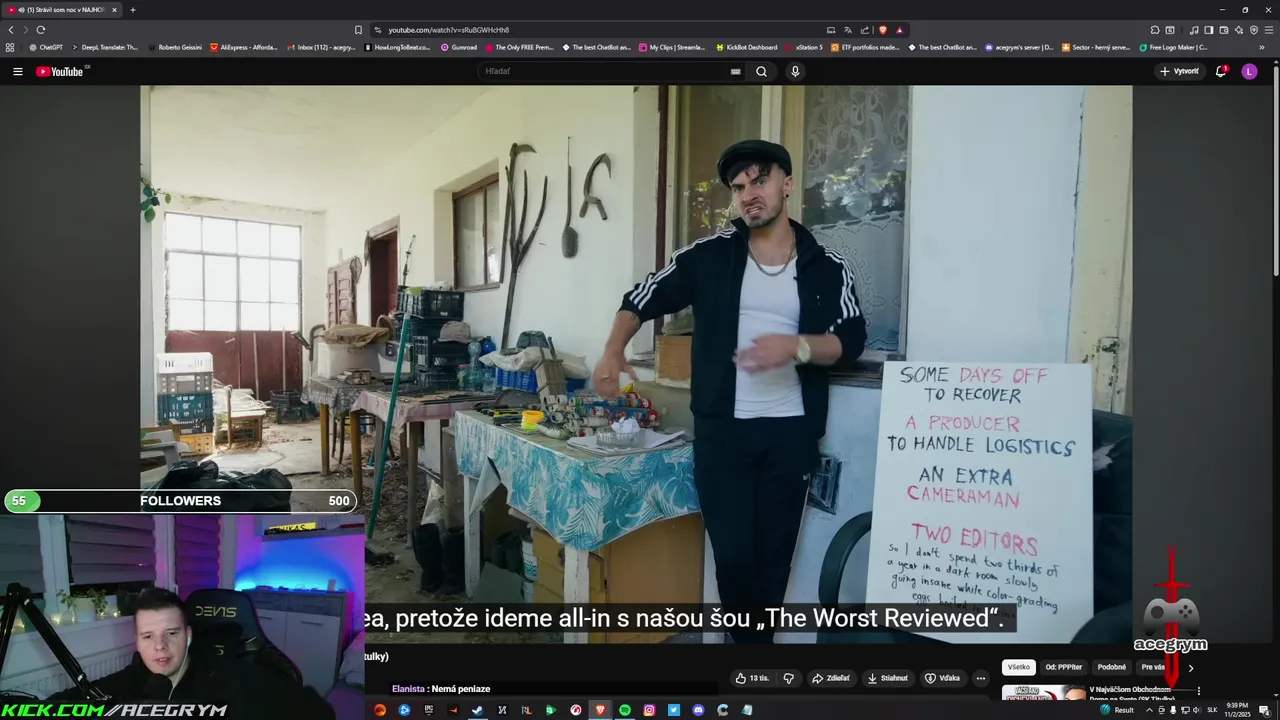The width and height of the screenshot is (1280, 720).
Task: Click the Vďaka thanks button
Action: click(x=942, y=678)
